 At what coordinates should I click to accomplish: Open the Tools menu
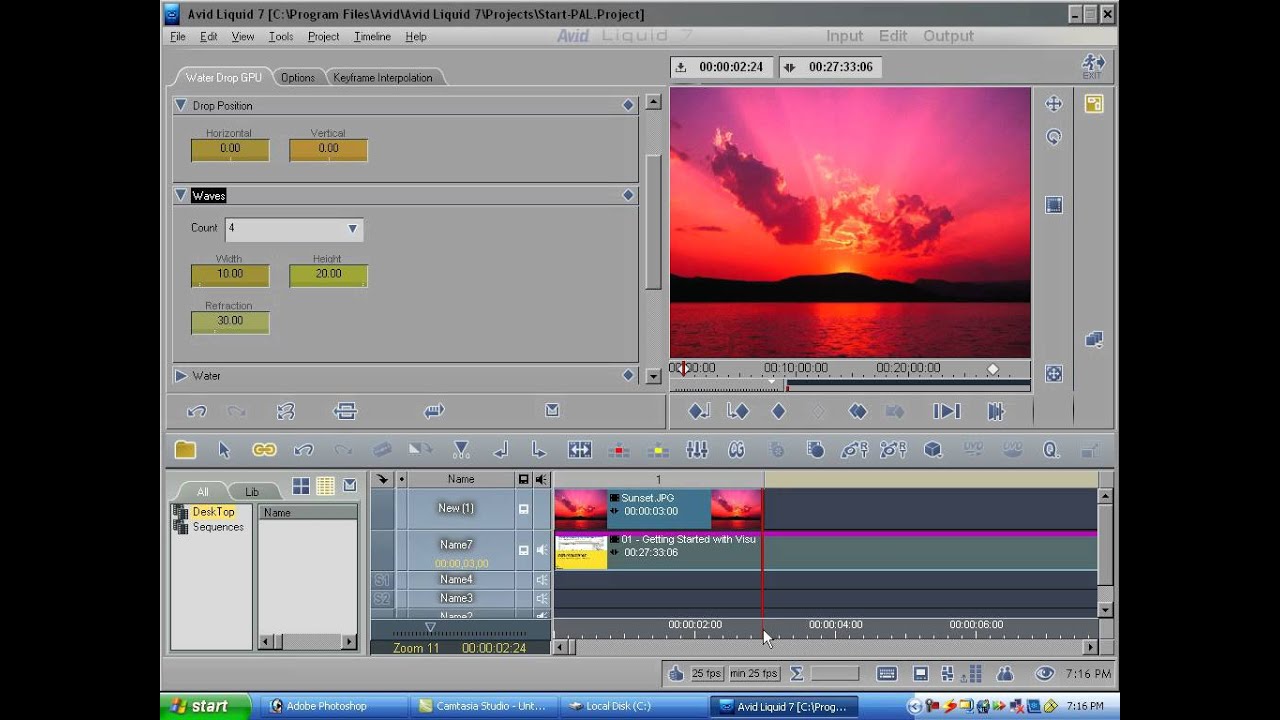point(281,36)
